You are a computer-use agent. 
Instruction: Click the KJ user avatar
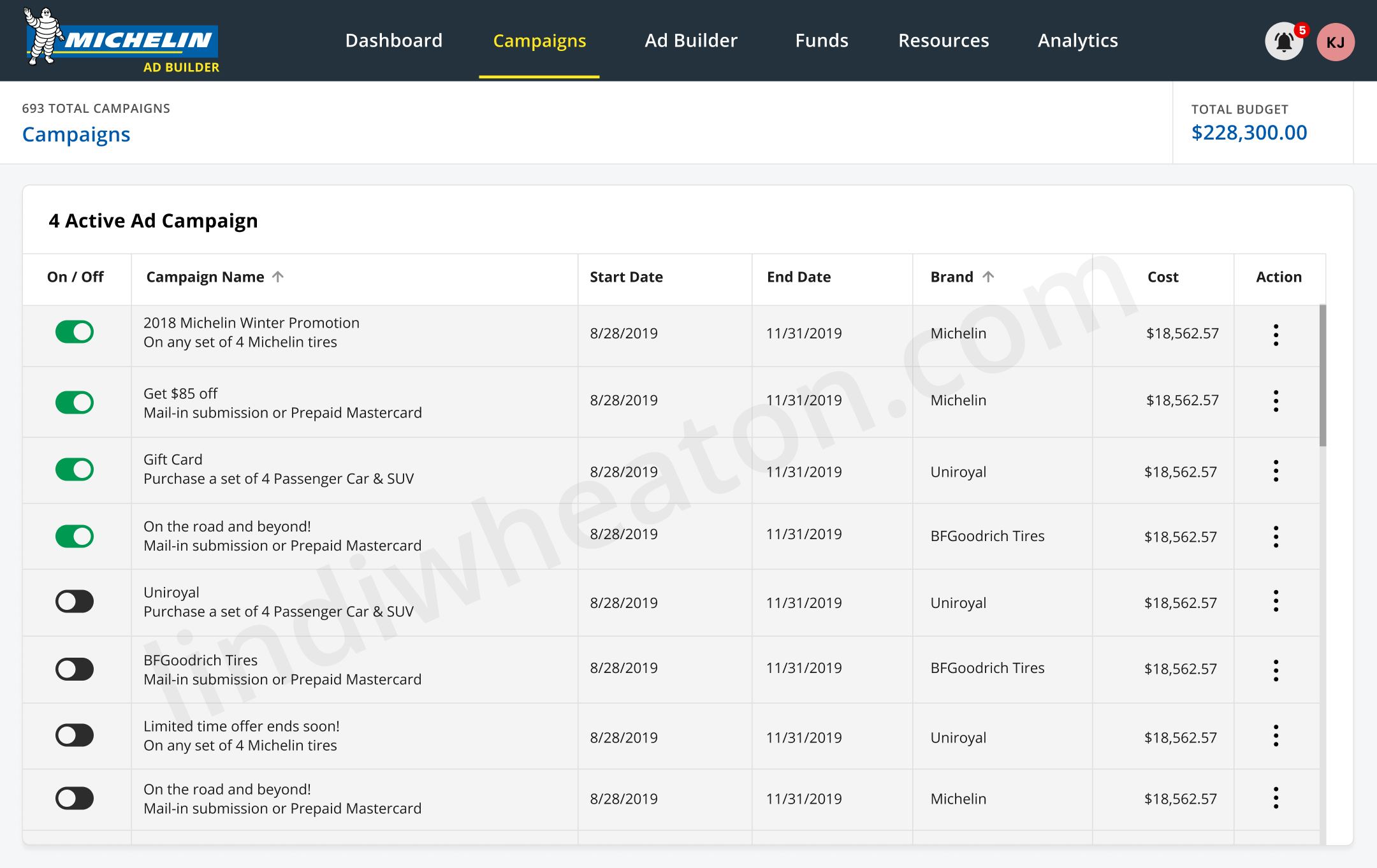1335,42
